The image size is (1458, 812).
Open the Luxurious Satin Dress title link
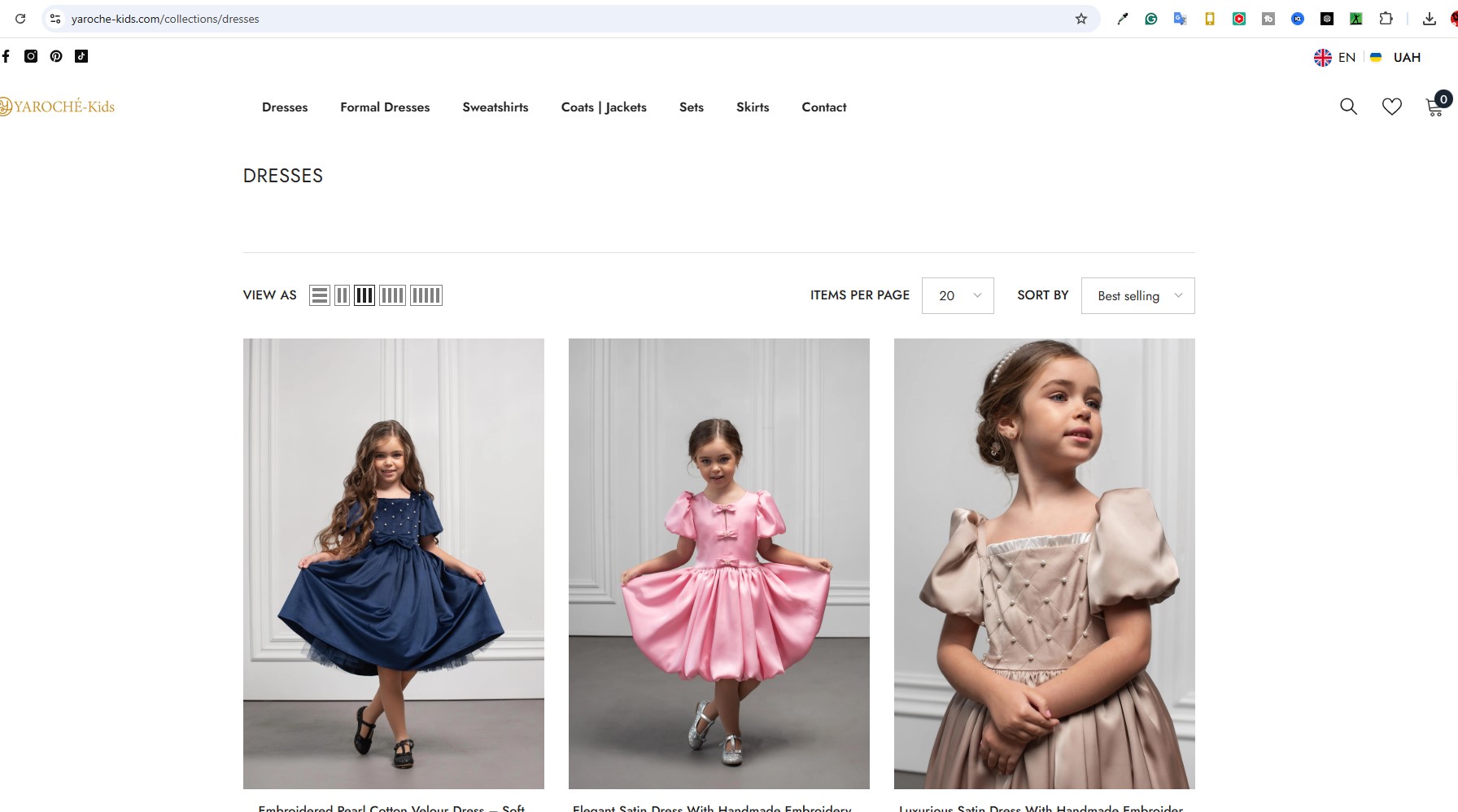click(x=1041, y=808)
